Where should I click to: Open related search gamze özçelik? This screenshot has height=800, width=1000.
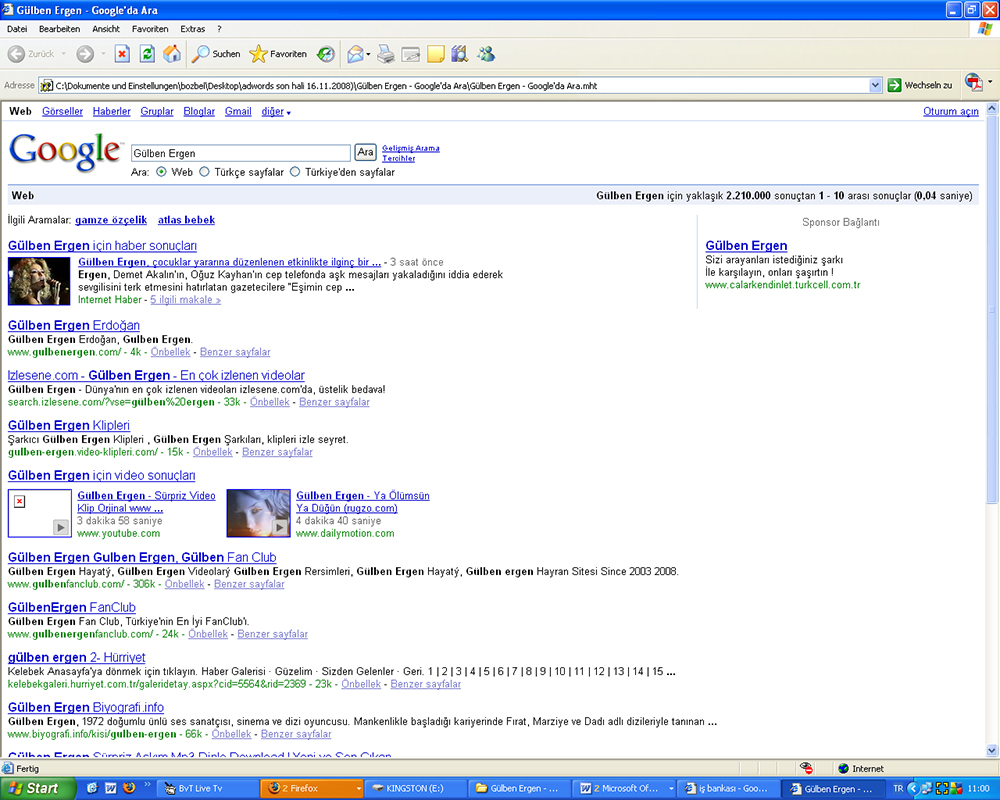click(111, 219)
